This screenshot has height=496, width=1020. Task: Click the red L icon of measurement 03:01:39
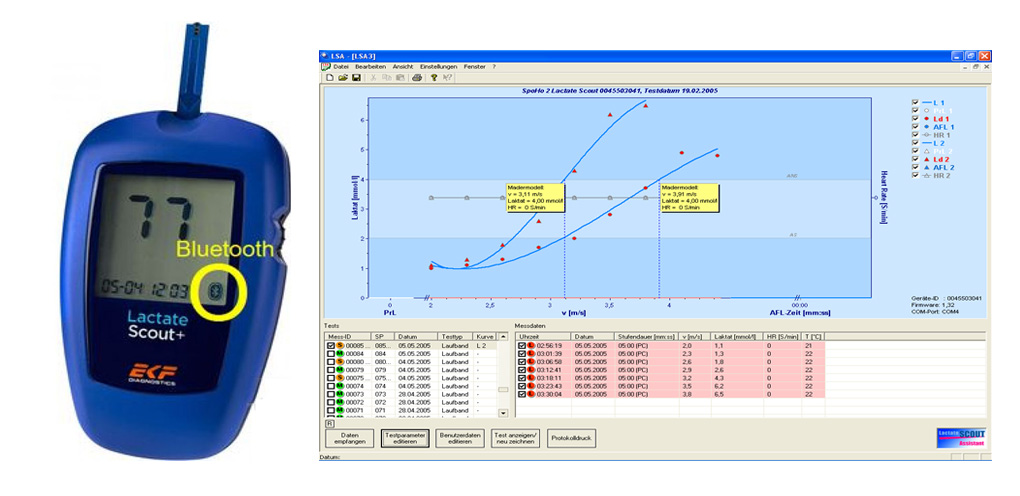531,353
